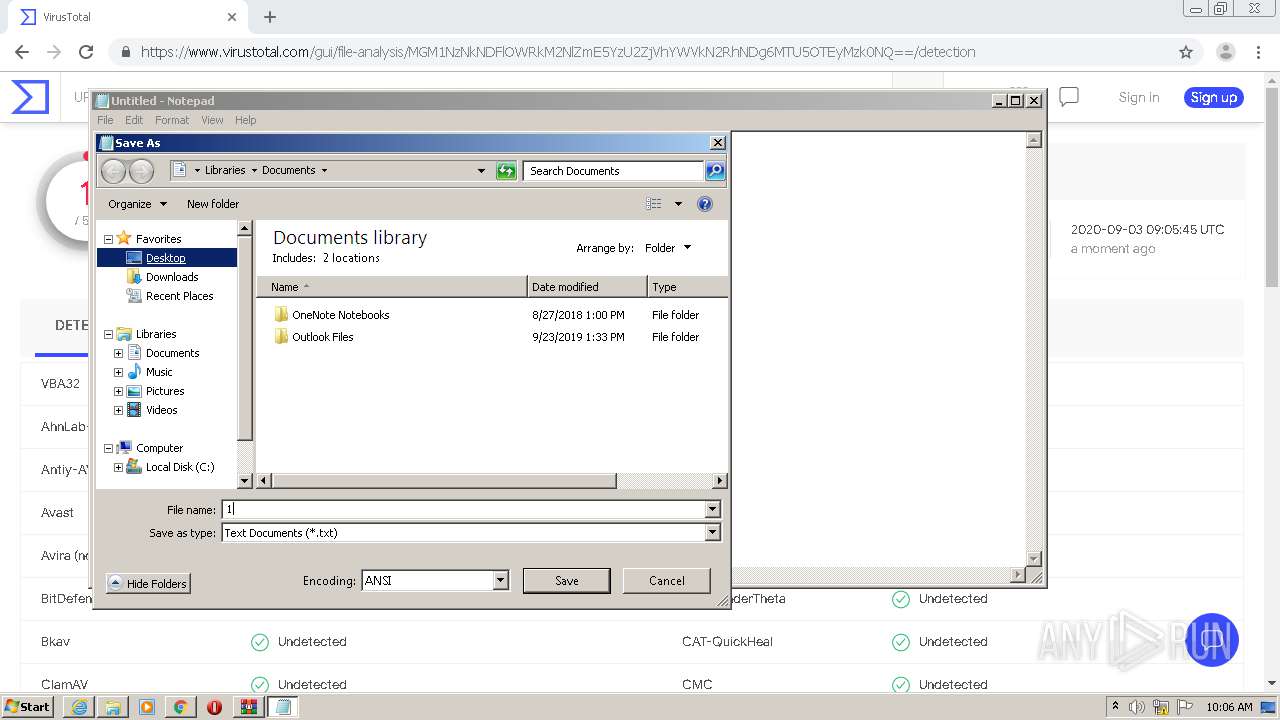1280x720 pixels.
Task: Reload the VirusTotal page in Chrome
Action: (x=86, y=52)
